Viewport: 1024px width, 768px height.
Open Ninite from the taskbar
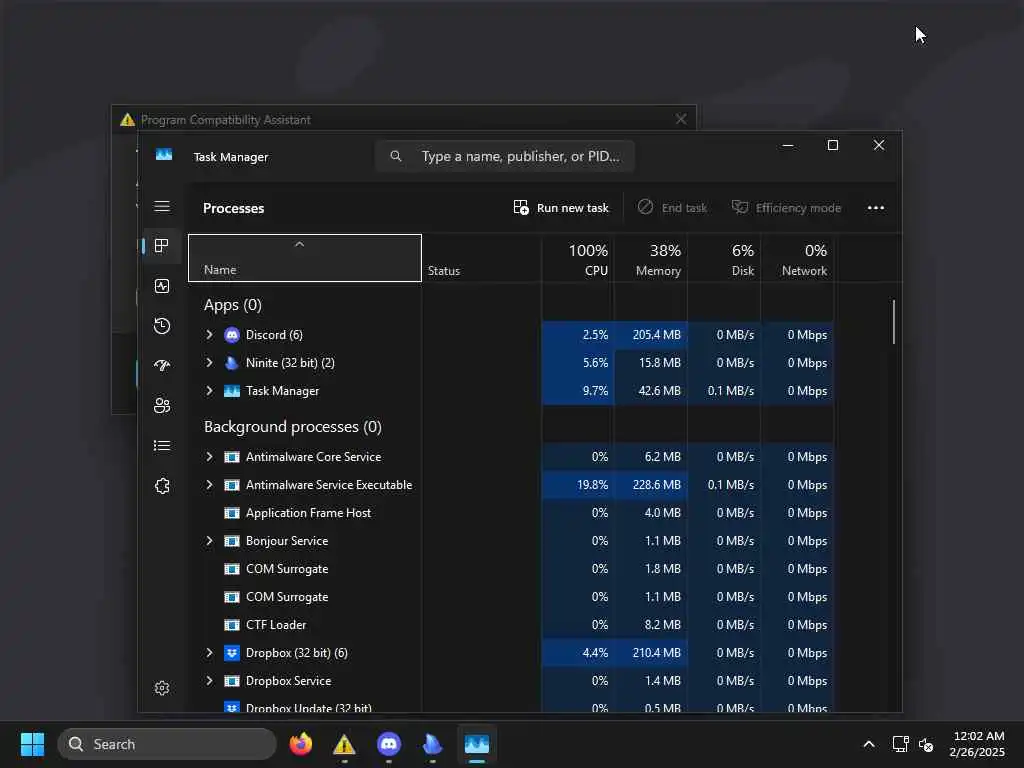coord(432,744)
